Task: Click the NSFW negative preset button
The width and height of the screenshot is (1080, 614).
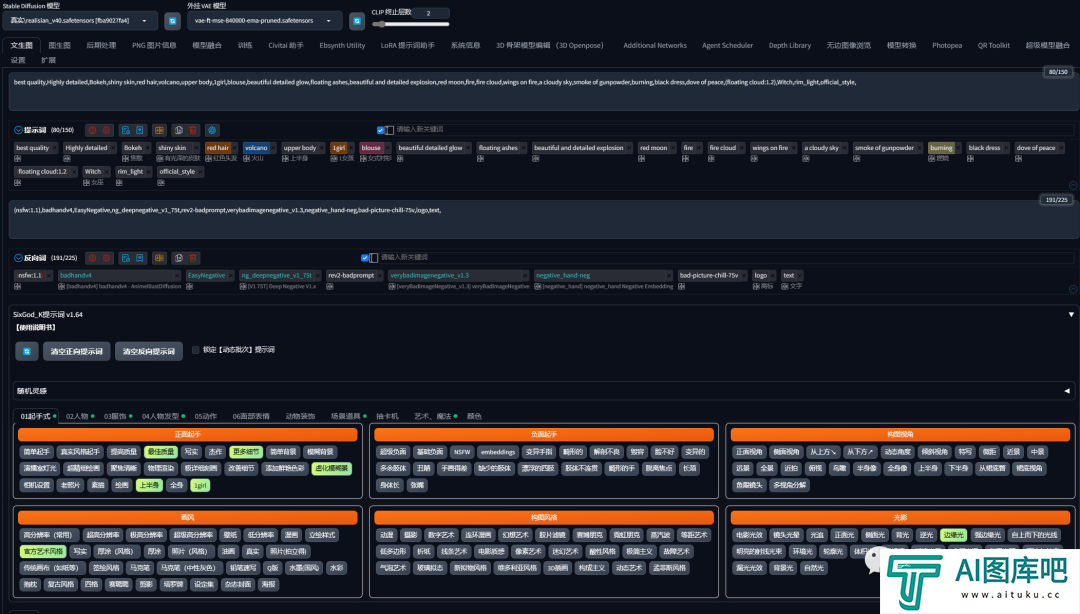Action: pyautogui.click(x=462, y=452)
